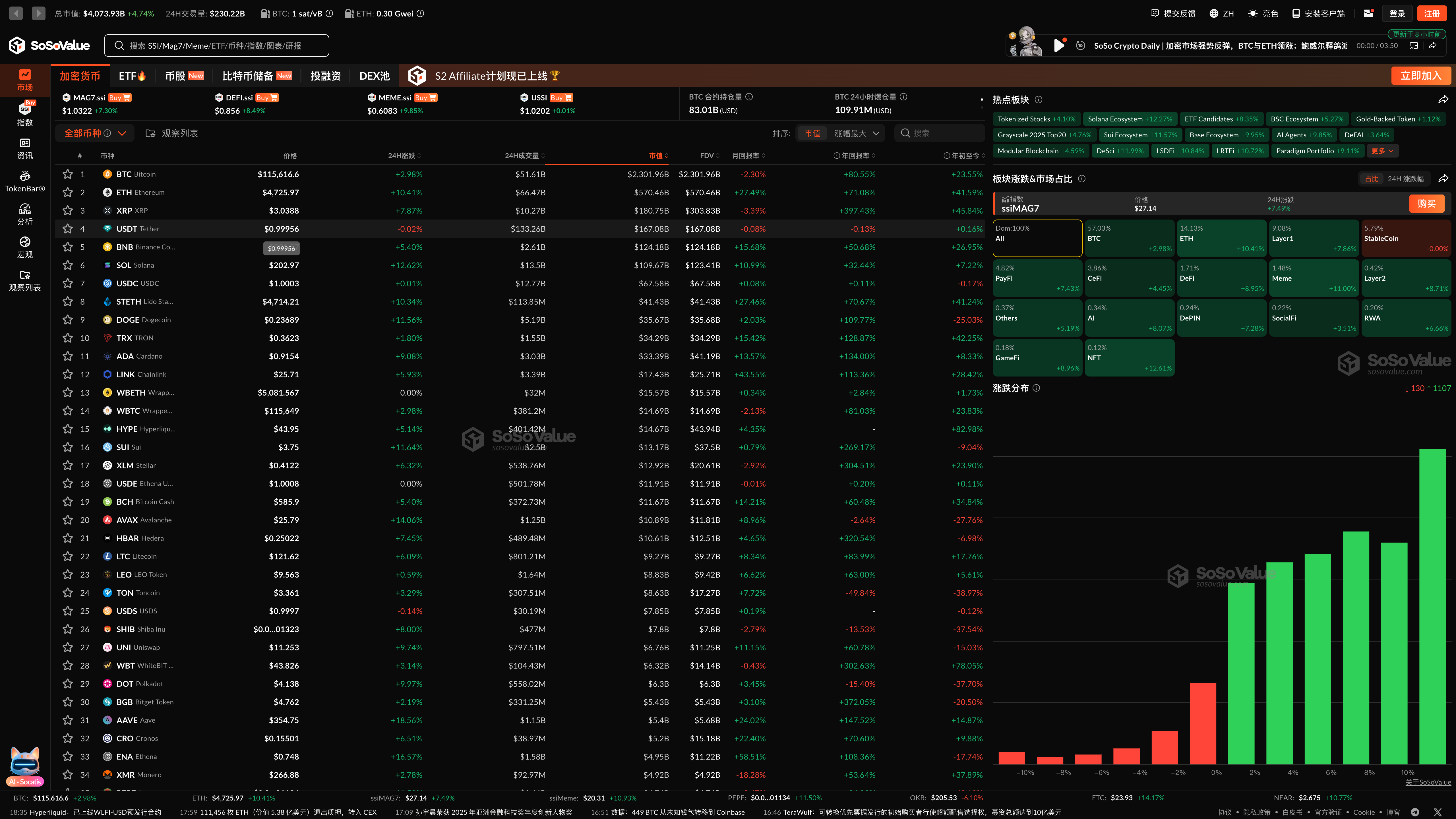Open the 资讯 sidebar icon
The height and width of the screenshot is (819, 1456).
pos(25,149)
